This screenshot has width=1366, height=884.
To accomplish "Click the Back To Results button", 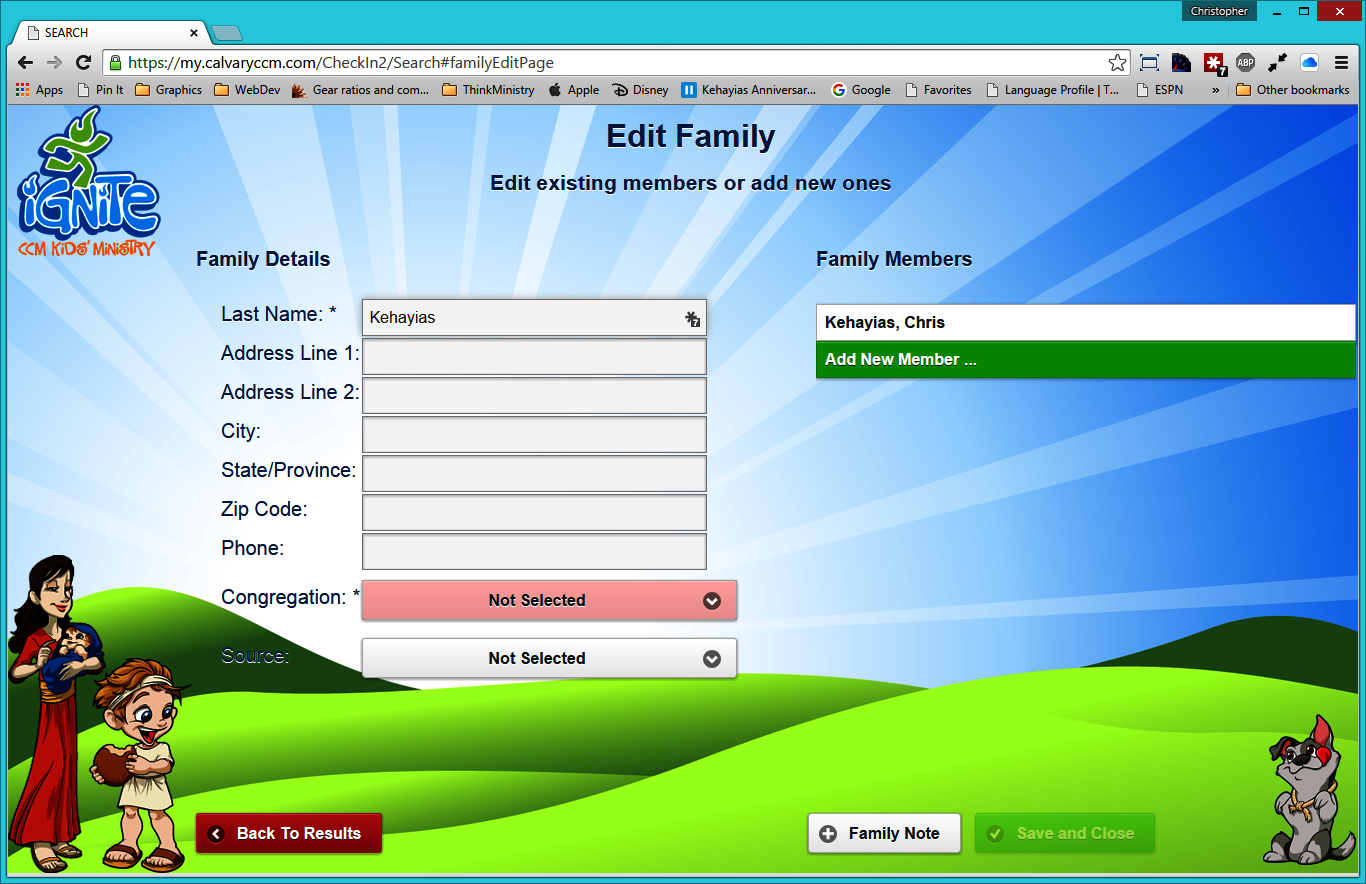I will pos(288,832).
